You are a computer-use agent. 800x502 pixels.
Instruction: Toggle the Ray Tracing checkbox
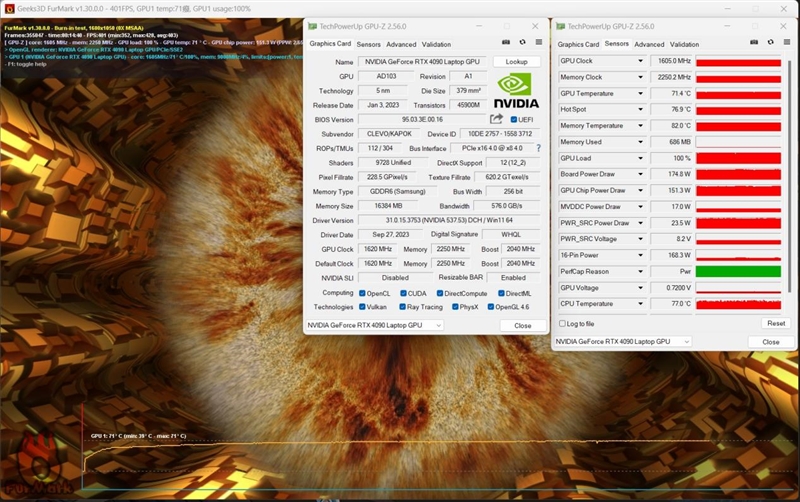click(403, 307)
